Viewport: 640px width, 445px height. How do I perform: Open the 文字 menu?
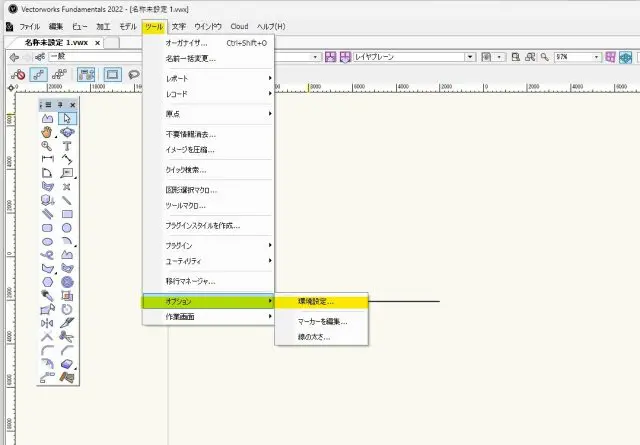click(179, 25)
